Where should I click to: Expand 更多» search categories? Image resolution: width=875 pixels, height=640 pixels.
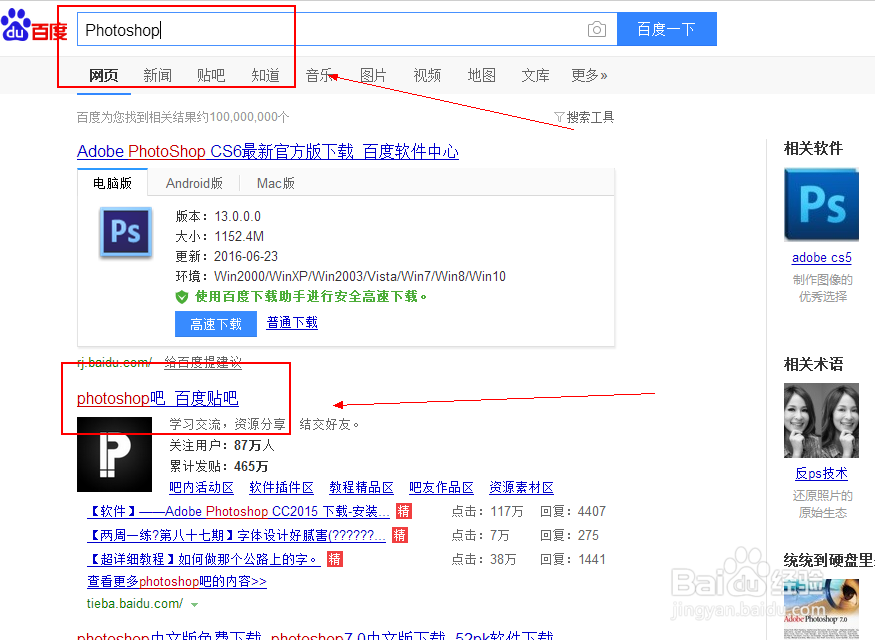click(589, 75)
